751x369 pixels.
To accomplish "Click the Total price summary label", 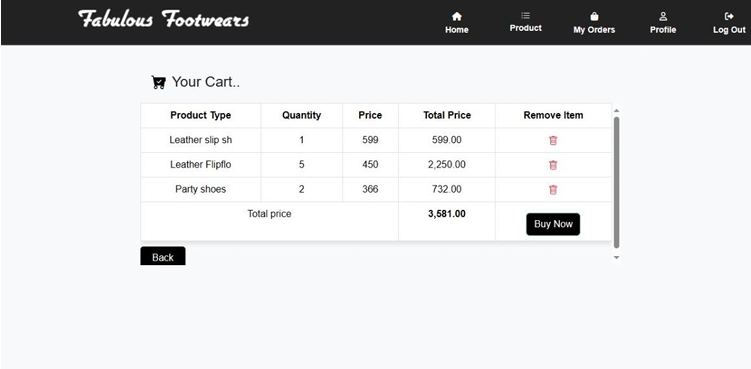I will pos(269,214).
